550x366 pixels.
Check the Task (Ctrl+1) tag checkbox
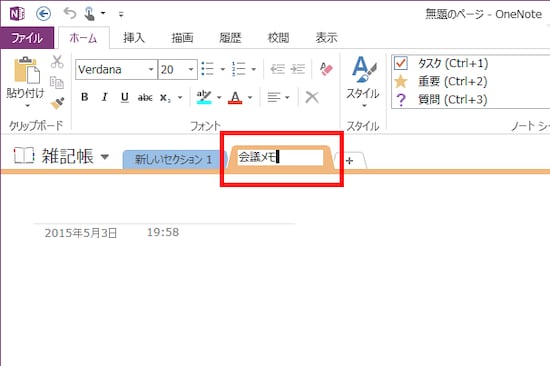tap(401, 64)
